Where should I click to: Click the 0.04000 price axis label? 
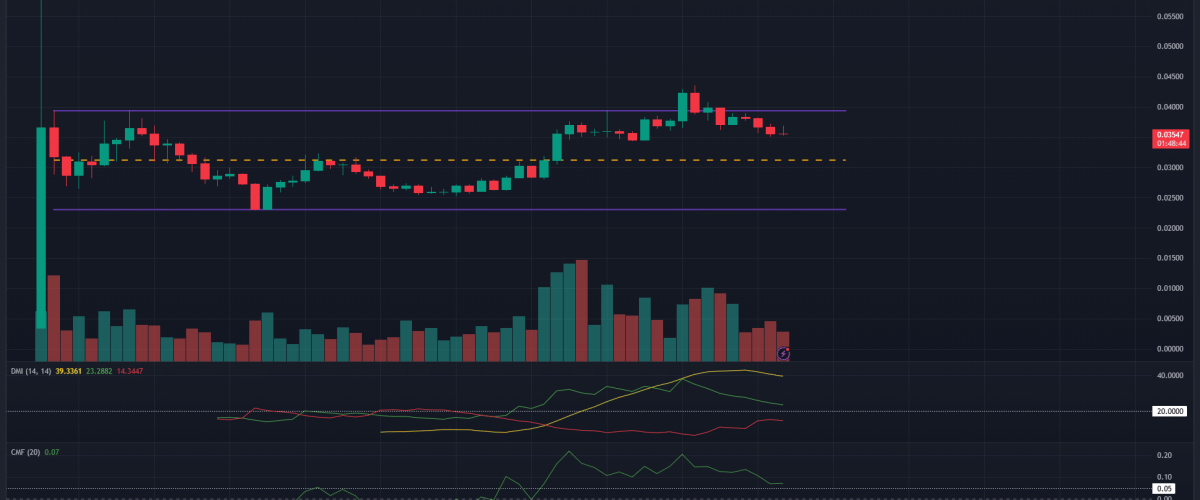pos(1169,107)
